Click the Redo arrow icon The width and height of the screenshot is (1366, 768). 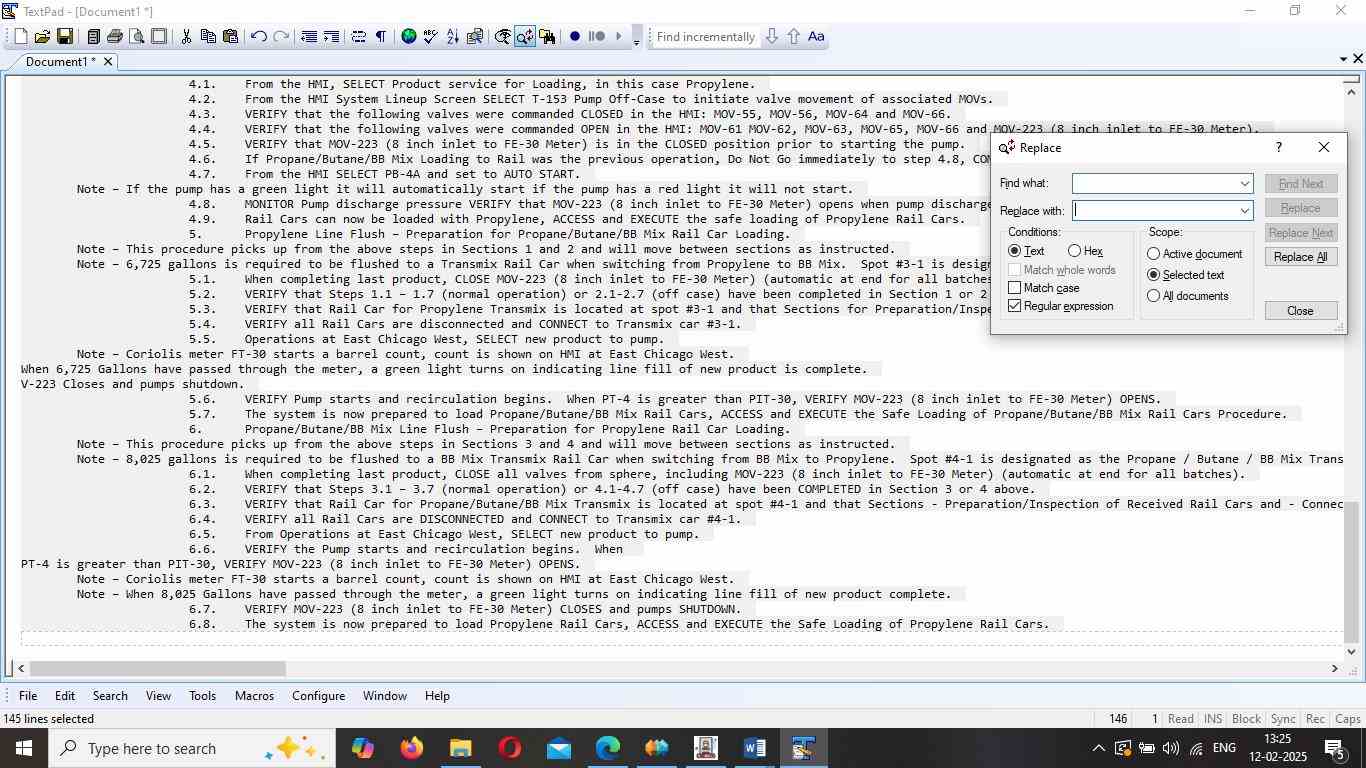[281, 37]
